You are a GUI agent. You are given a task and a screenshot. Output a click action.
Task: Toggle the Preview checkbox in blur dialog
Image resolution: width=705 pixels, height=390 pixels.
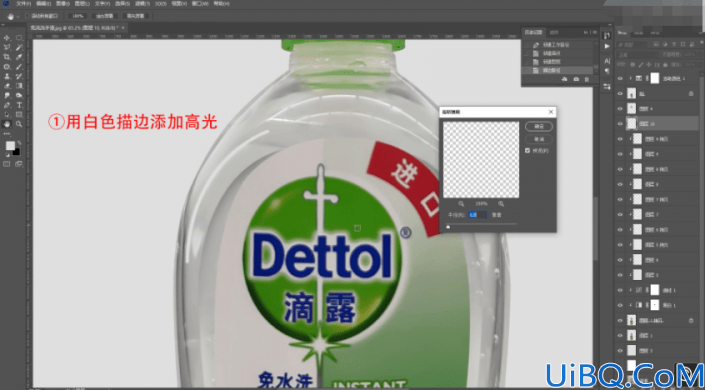[527, 151]
